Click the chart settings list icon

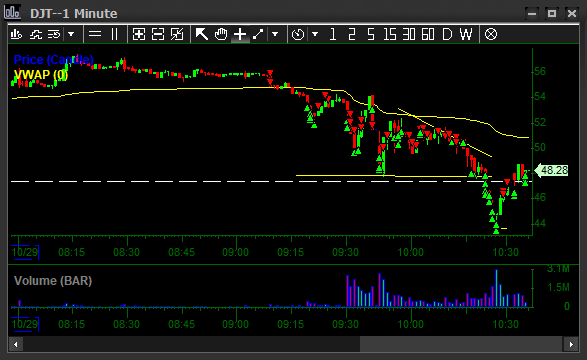[54, 34]
